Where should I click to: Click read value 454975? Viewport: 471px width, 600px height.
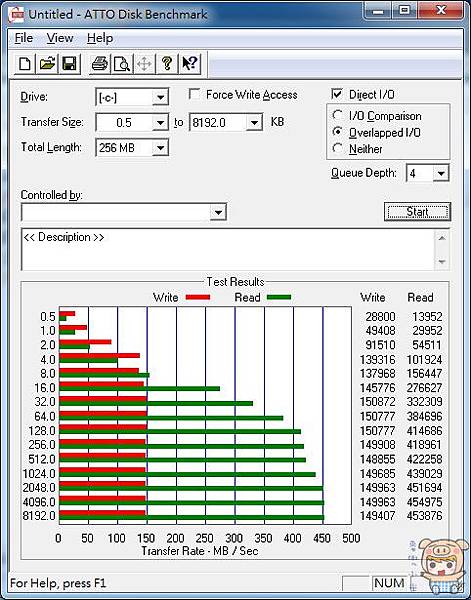[x=425, y=502]
